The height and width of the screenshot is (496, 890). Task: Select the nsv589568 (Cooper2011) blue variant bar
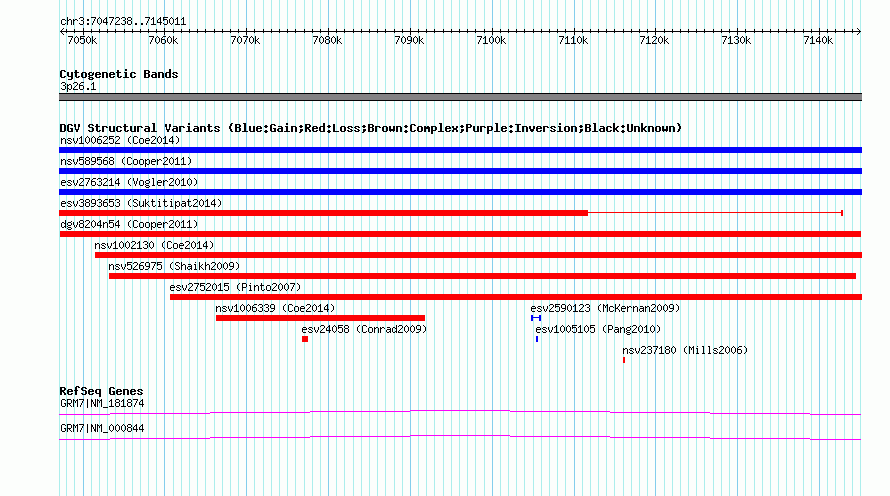pyautogui.click(x=460, y=171)
